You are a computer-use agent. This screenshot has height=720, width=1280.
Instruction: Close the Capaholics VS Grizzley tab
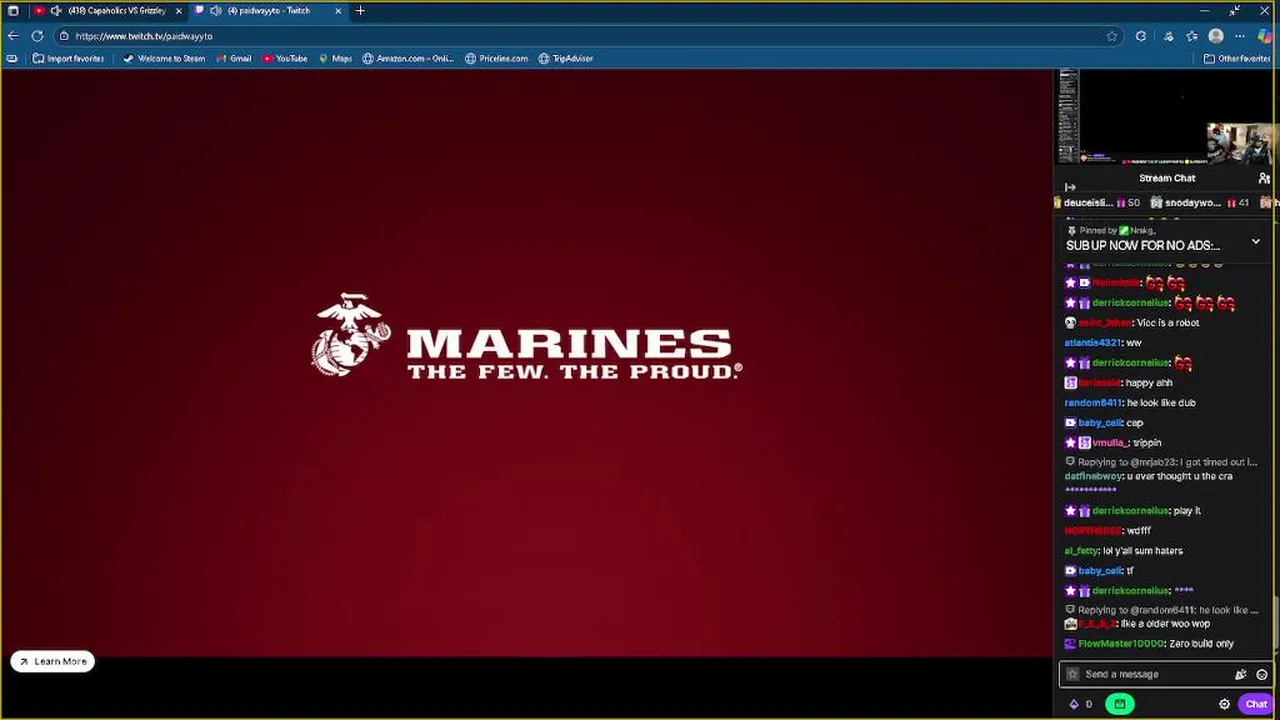tap(179, 11)
